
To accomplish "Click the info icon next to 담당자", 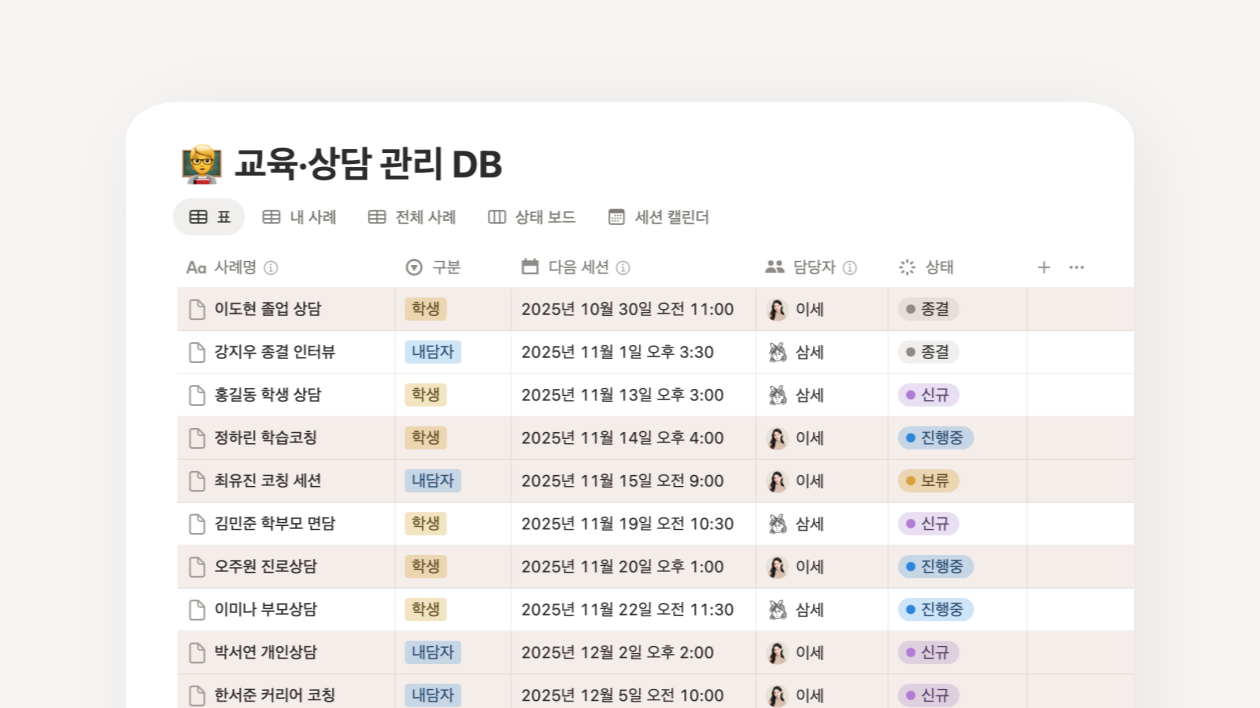I will tap(850, 268).
